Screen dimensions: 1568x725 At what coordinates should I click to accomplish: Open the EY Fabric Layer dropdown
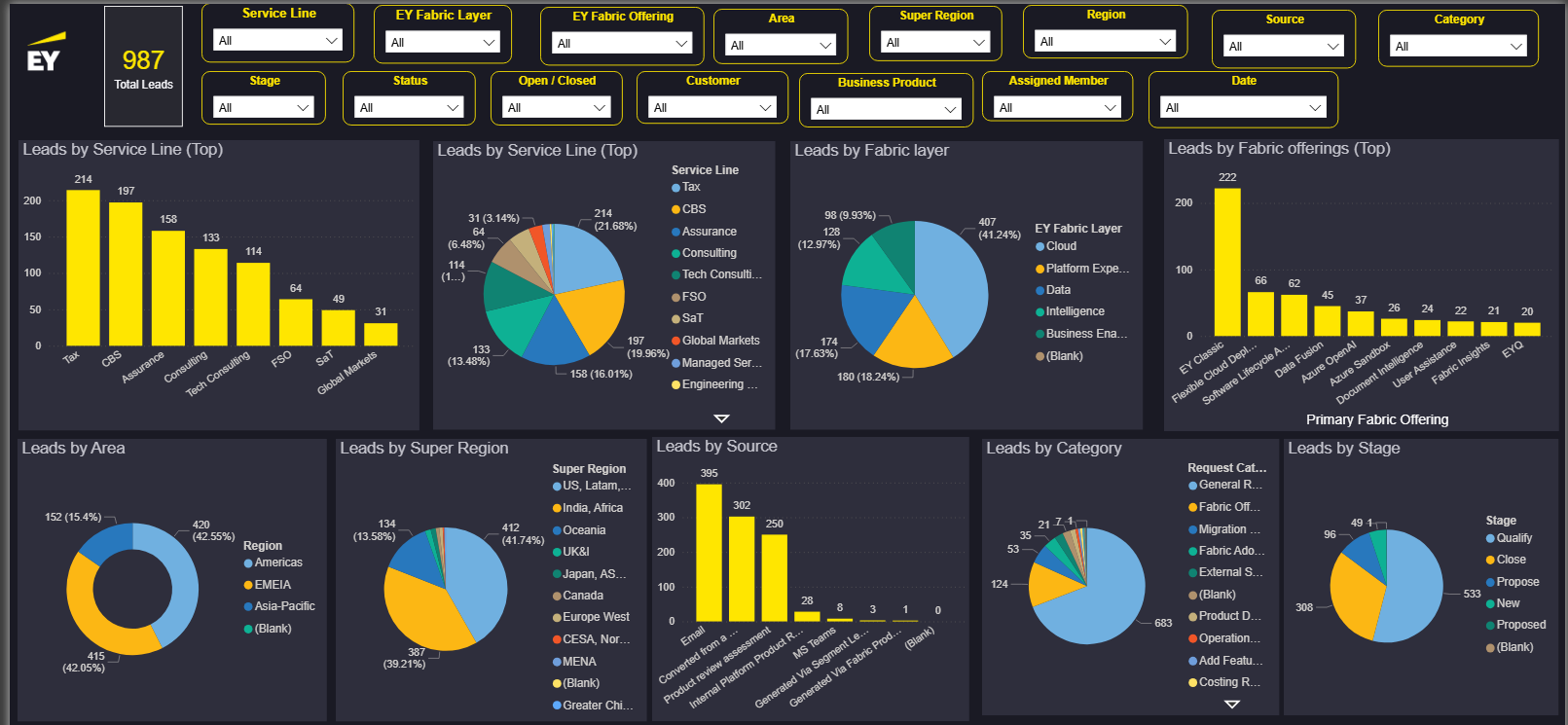click(x=443, y=42)
